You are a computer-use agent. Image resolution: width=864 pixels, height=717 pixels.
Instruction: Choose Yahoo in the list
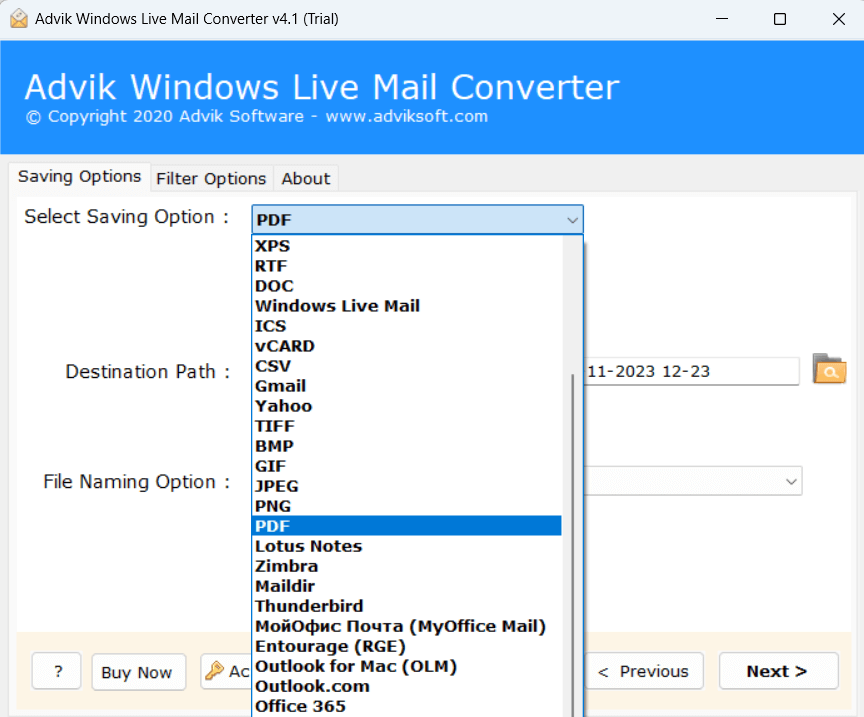click(407, 406)
